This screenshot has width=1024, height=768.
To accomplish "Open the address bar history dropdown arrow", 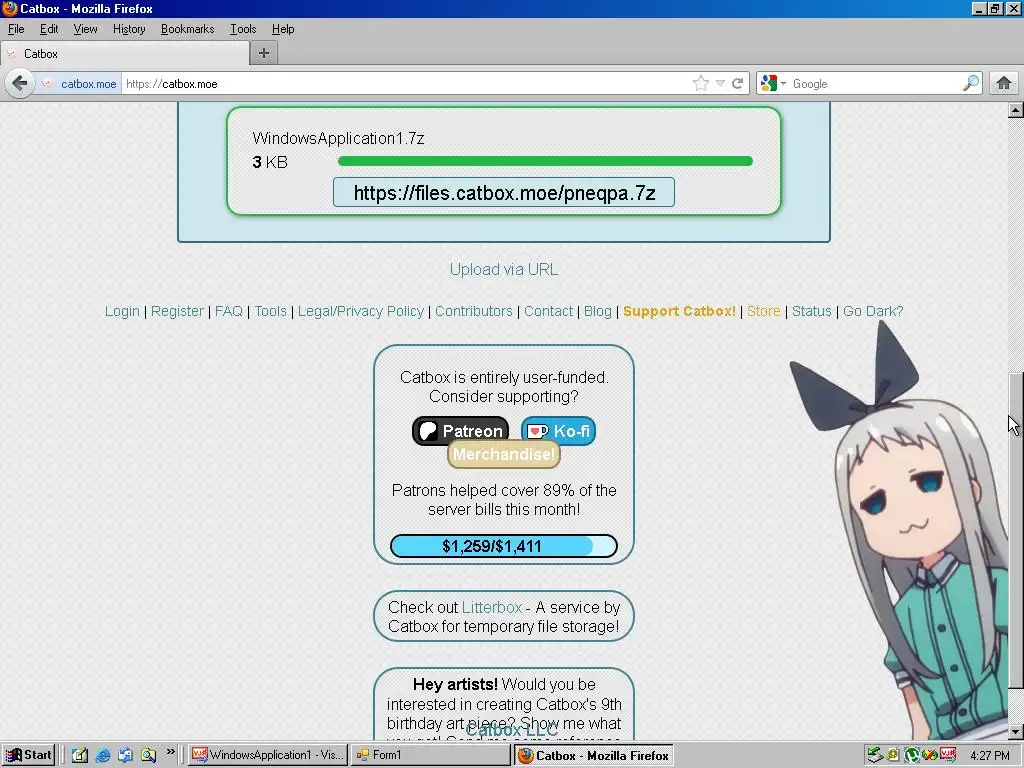I will pyautogui.click(x=720, y=83).
